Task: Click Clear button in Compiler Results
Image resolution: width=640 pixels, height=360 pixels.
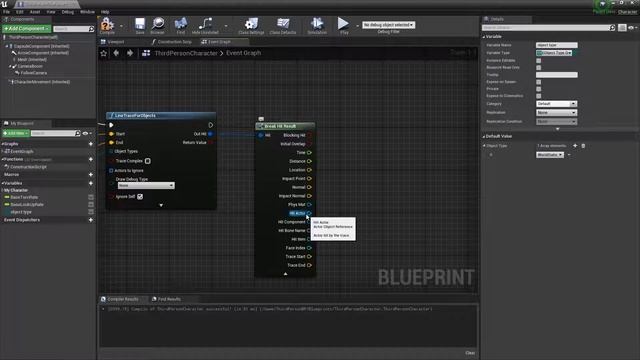Action: [470, 353]
